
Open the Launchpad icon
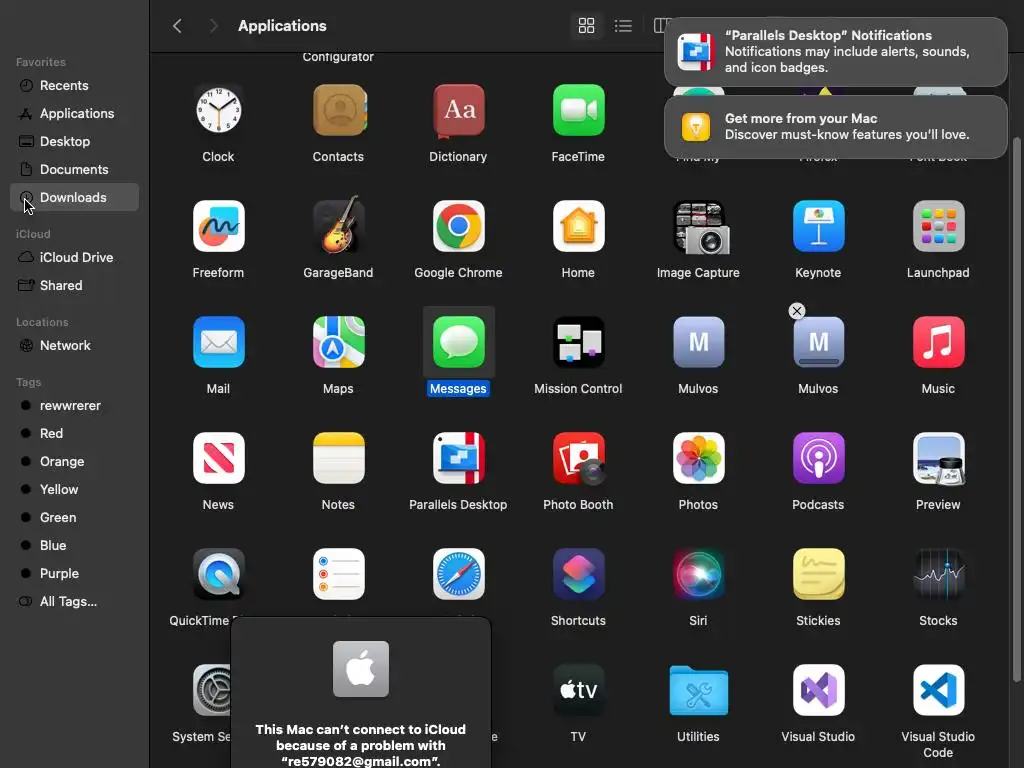[x=938, y=226]
